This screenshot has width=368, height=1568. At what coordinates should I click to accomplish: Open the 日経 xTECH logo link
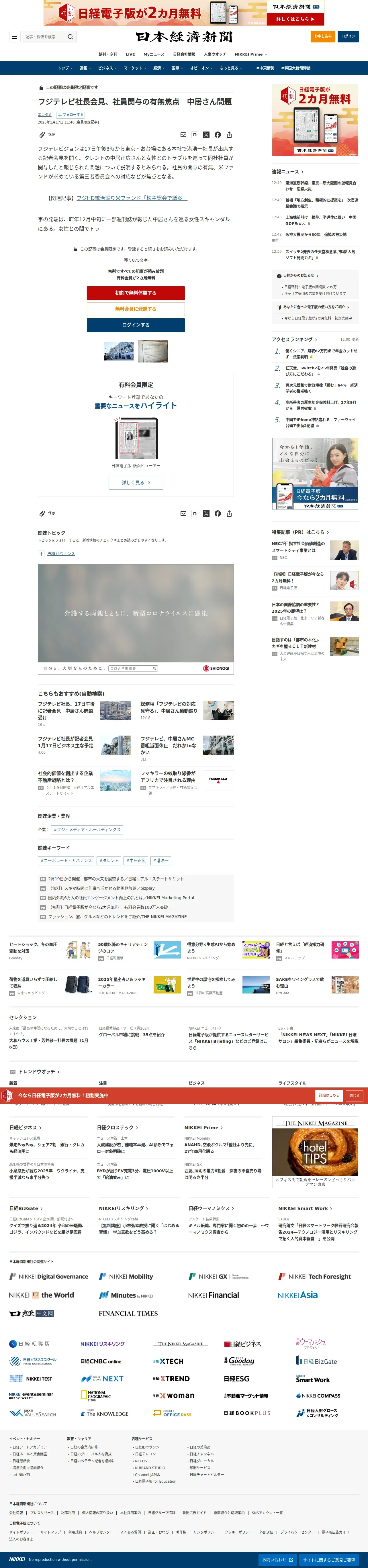tap(168, 1361)
